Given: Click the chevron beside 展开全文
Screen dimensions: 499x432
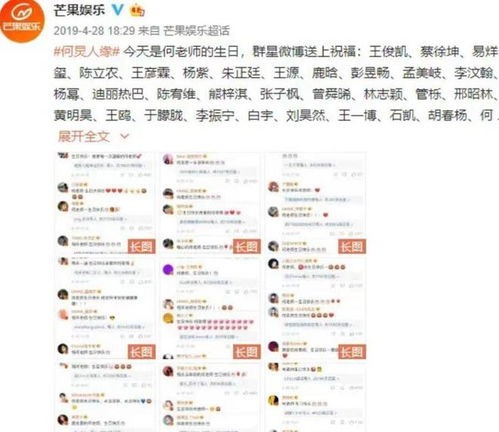Looking at the screenshot, I should 124,136.
